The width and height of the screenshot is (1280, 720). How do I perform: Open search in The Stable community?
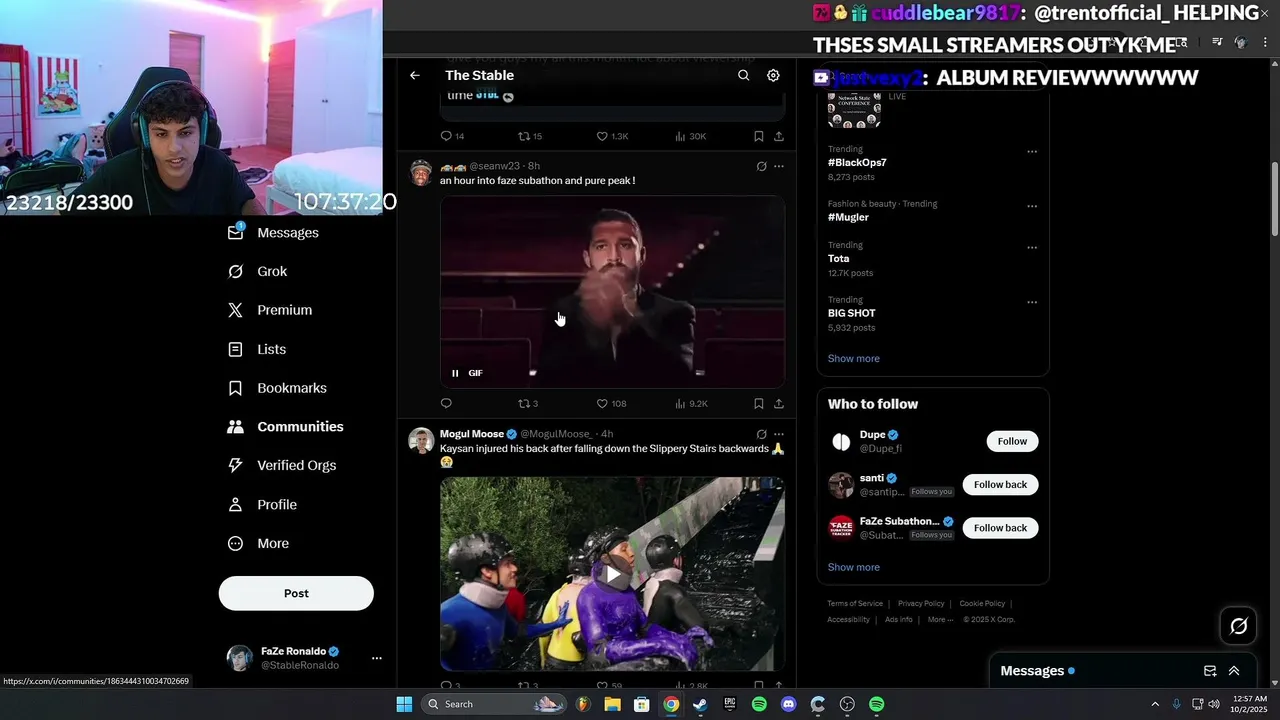coord(743,75)
